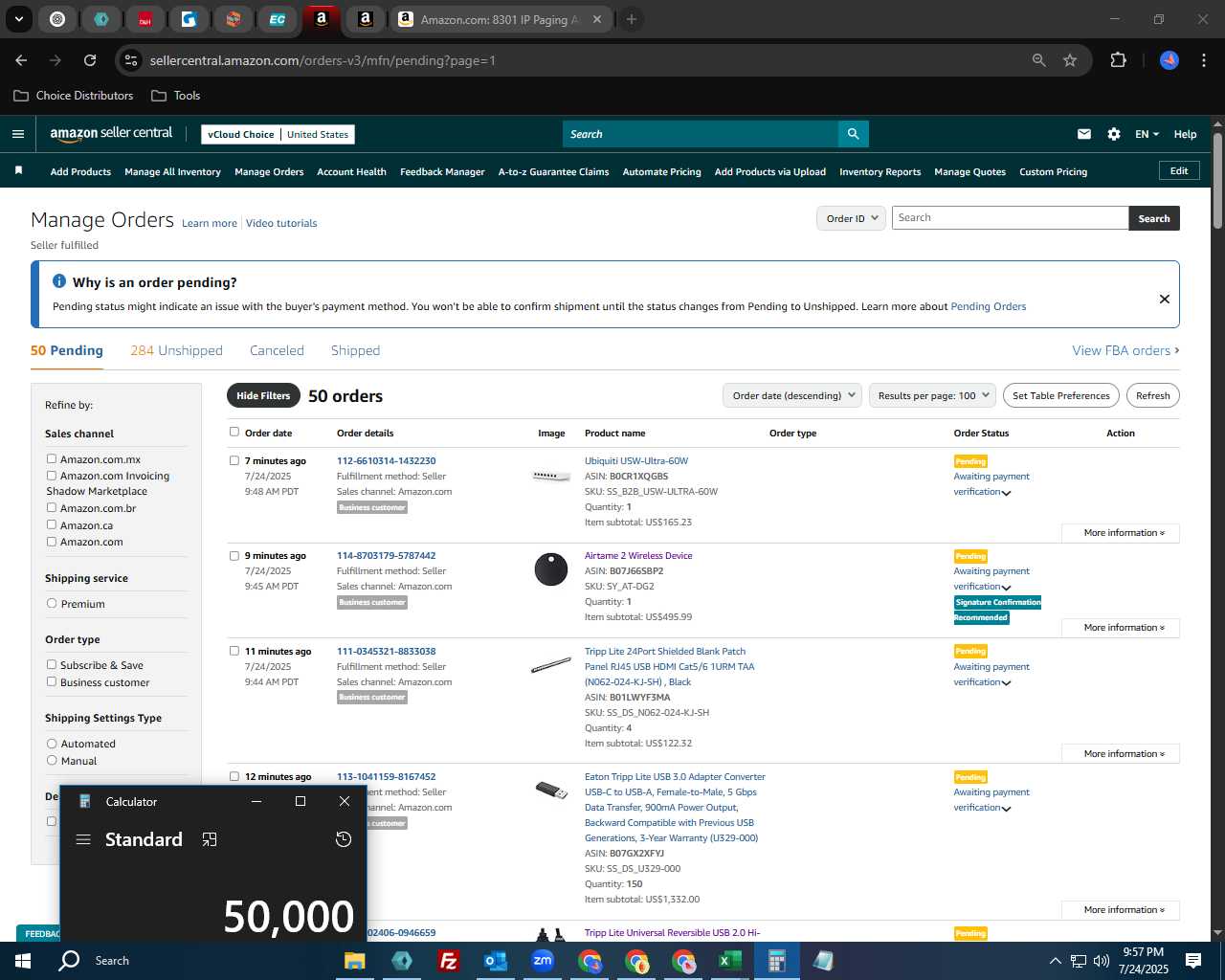Open the Windows Start menu
This screenshot has height=980, width=1225.
[x=23, y=961]
